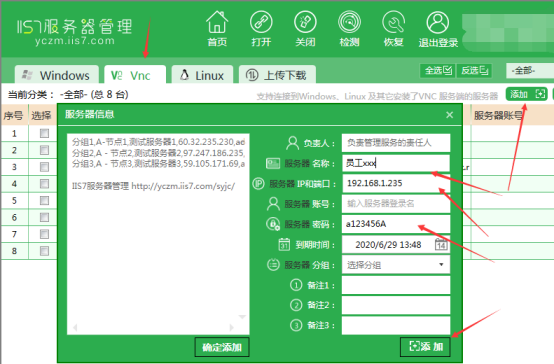Check the checkbox in row 6
Screen dimensions: 554x364
click(x=44, y=217)
